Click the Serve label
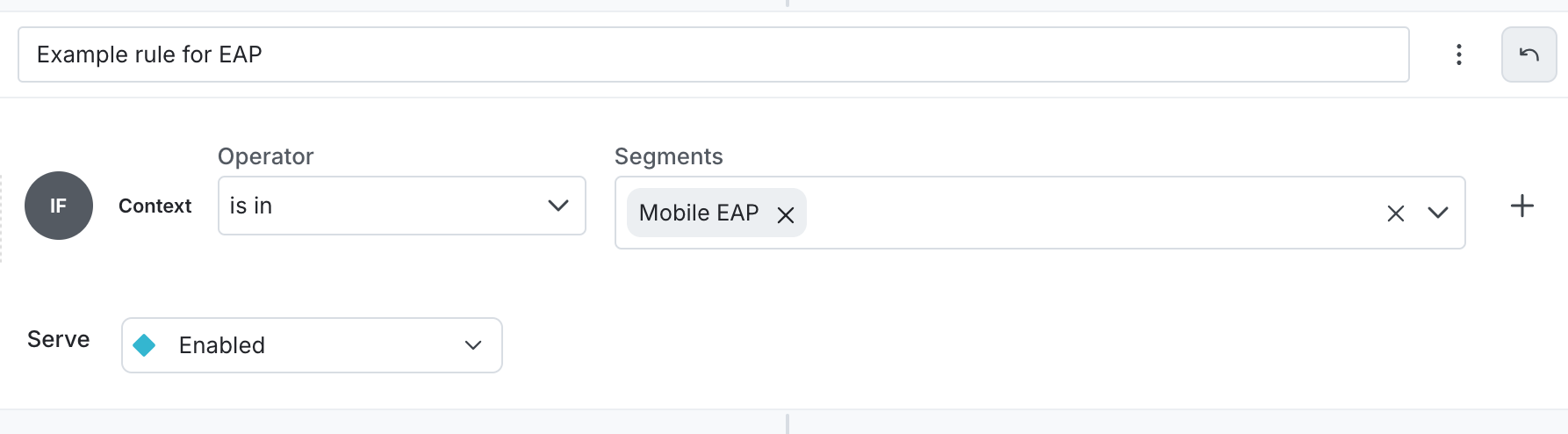 pyautogui.click(x=58, y=339)
